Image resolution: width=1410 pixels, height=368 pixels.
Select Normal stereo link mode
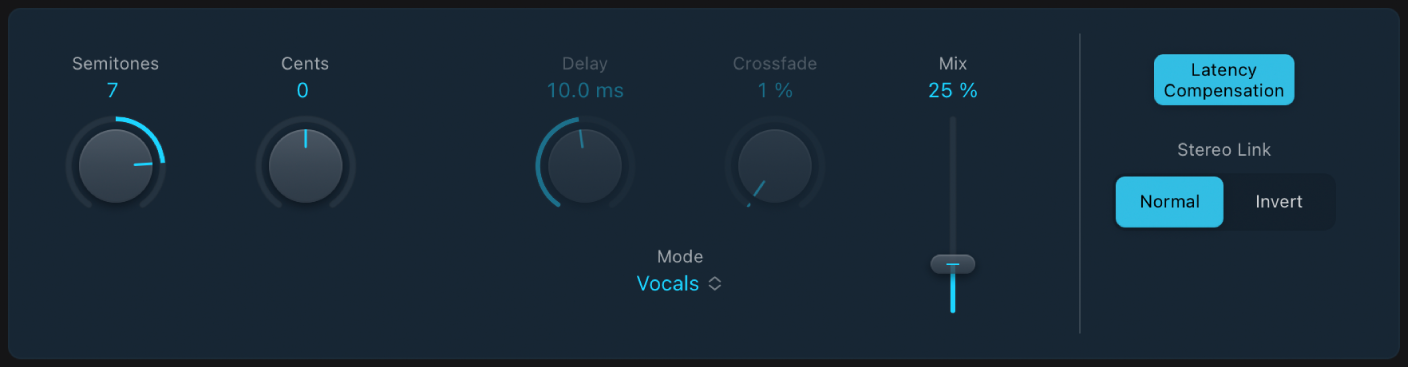point(1169,202)
